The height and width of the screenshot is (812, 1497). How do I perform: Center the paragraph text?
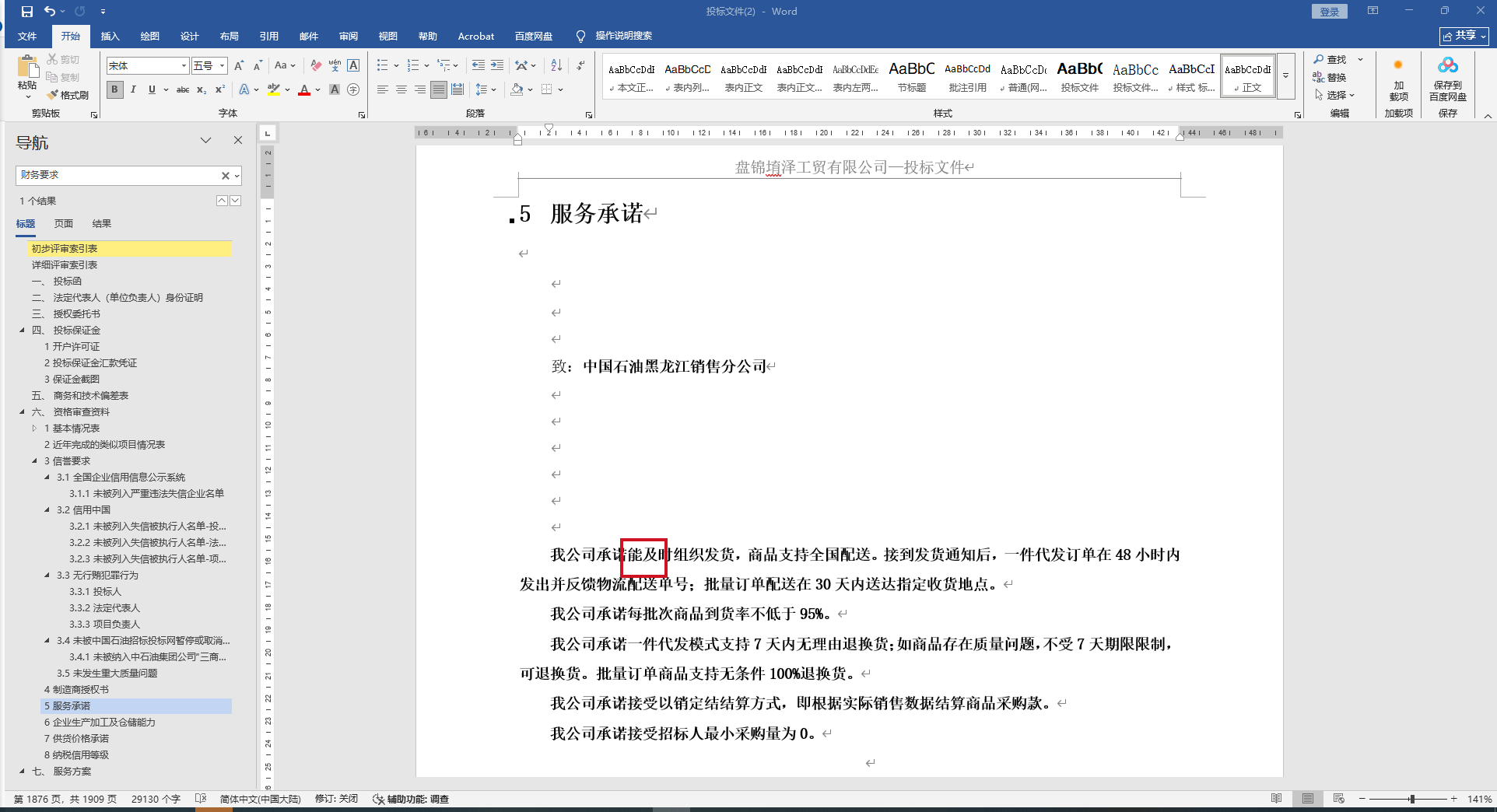coord(401,89)
